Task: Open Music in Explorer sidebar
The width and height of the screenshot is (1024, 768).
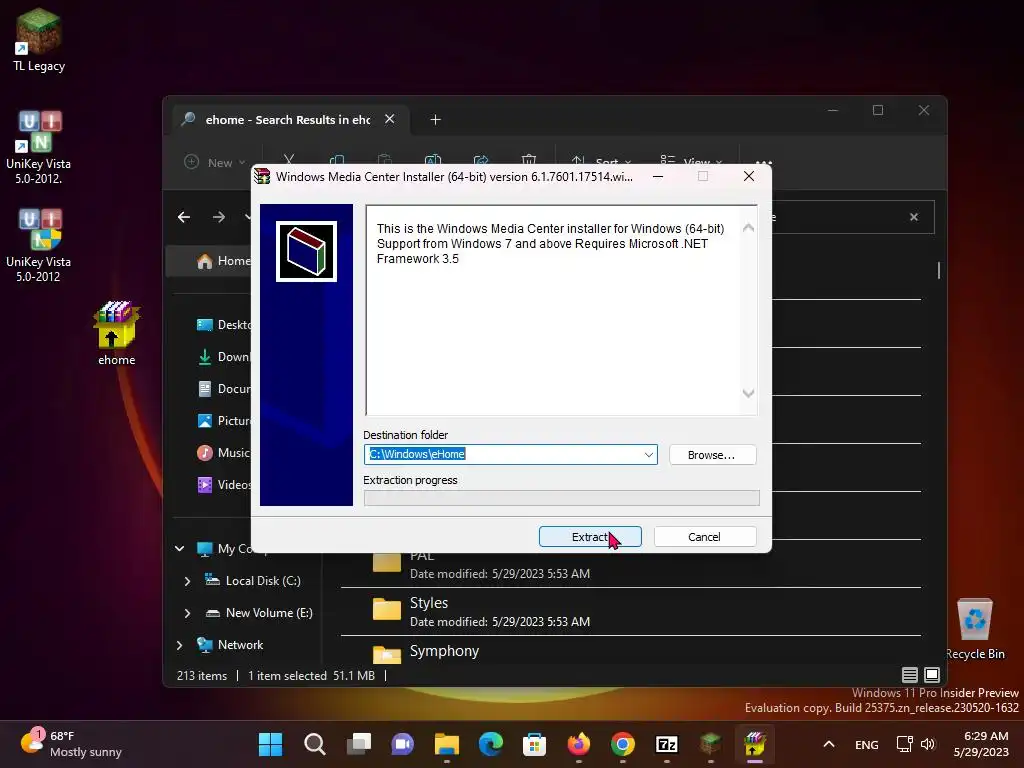Action: point(223,453)
